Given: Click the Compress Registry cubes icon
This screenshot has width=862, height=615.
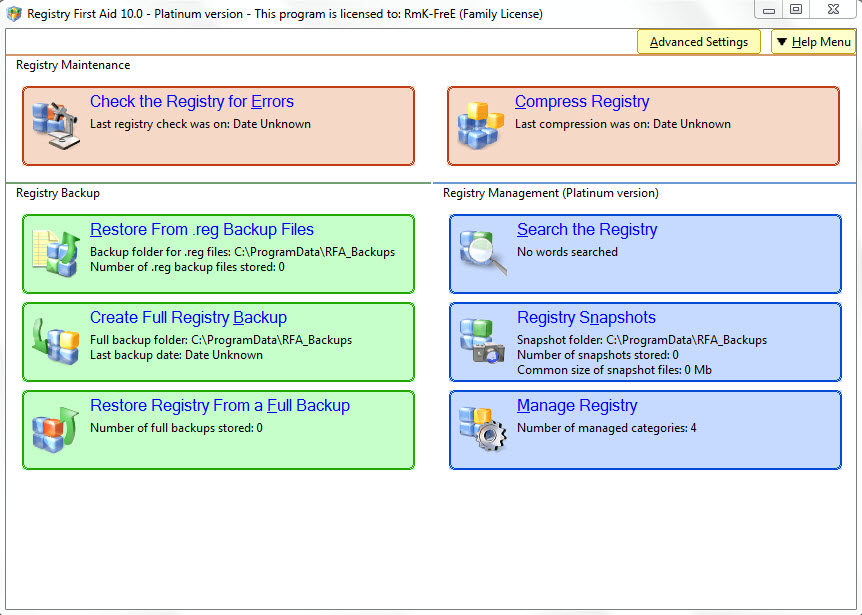Looking at the screenshot, I should click(x=480, y=126).
